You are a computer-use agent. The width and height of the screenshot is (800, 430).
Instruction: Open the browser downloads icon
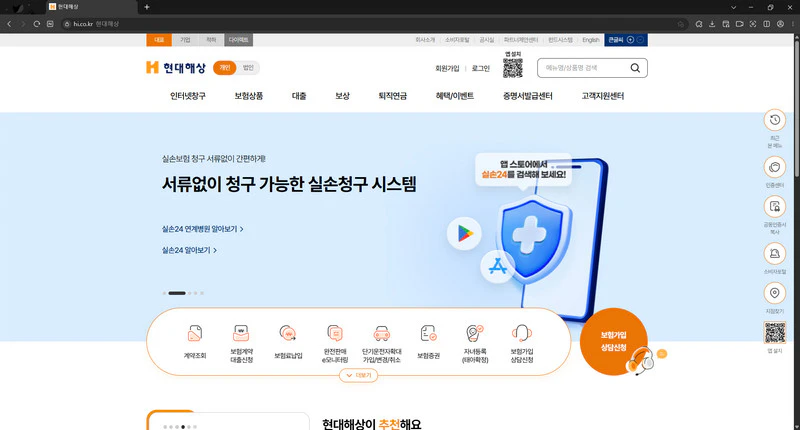(712, 24)
